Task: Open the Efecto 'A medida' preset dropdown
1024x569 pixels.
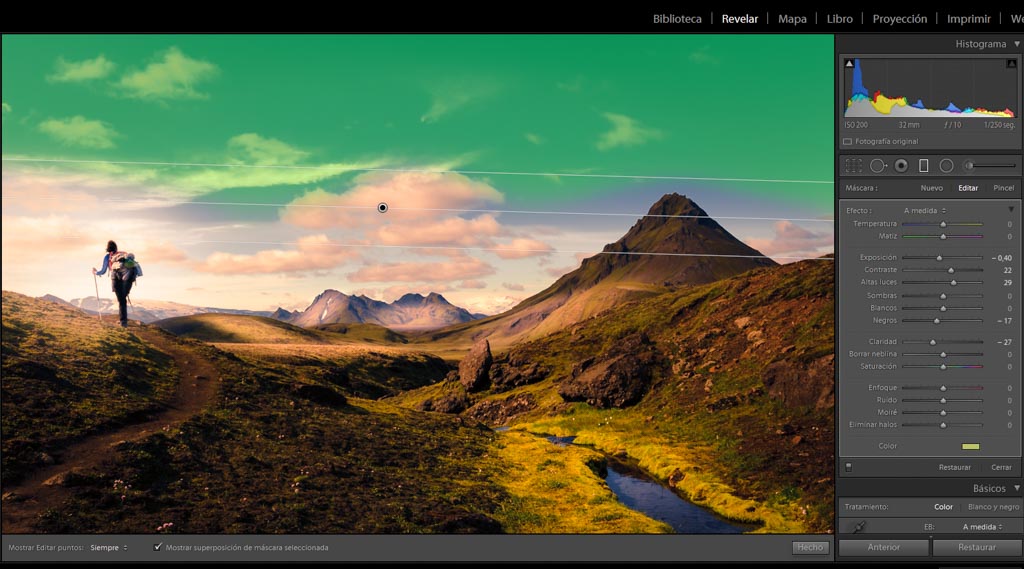Action: coord(924,211)
